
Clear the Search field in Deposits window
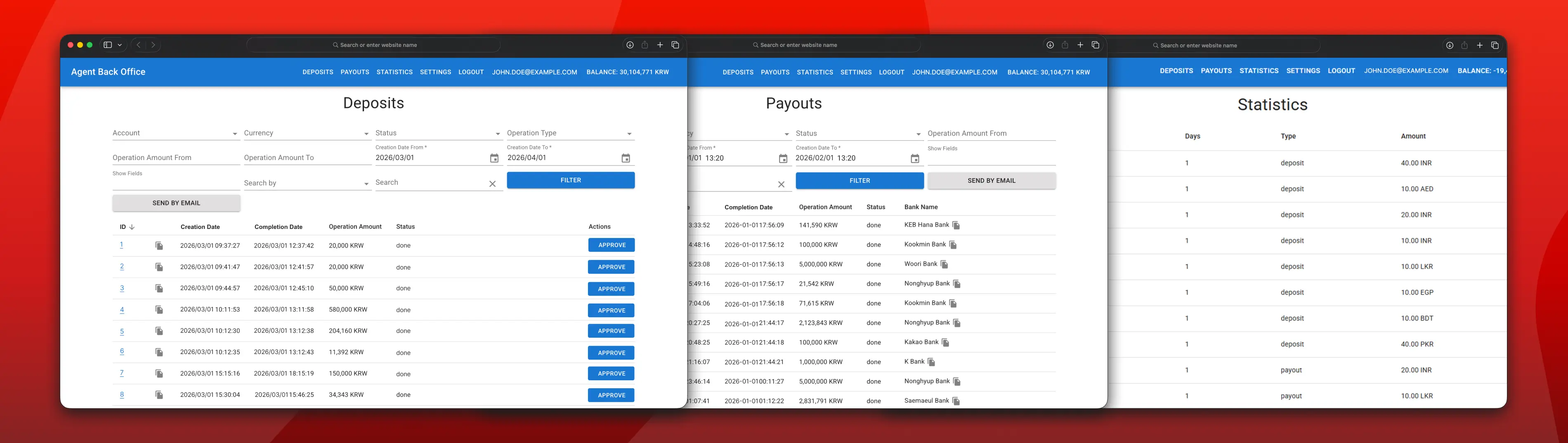(x=492, y=184)
